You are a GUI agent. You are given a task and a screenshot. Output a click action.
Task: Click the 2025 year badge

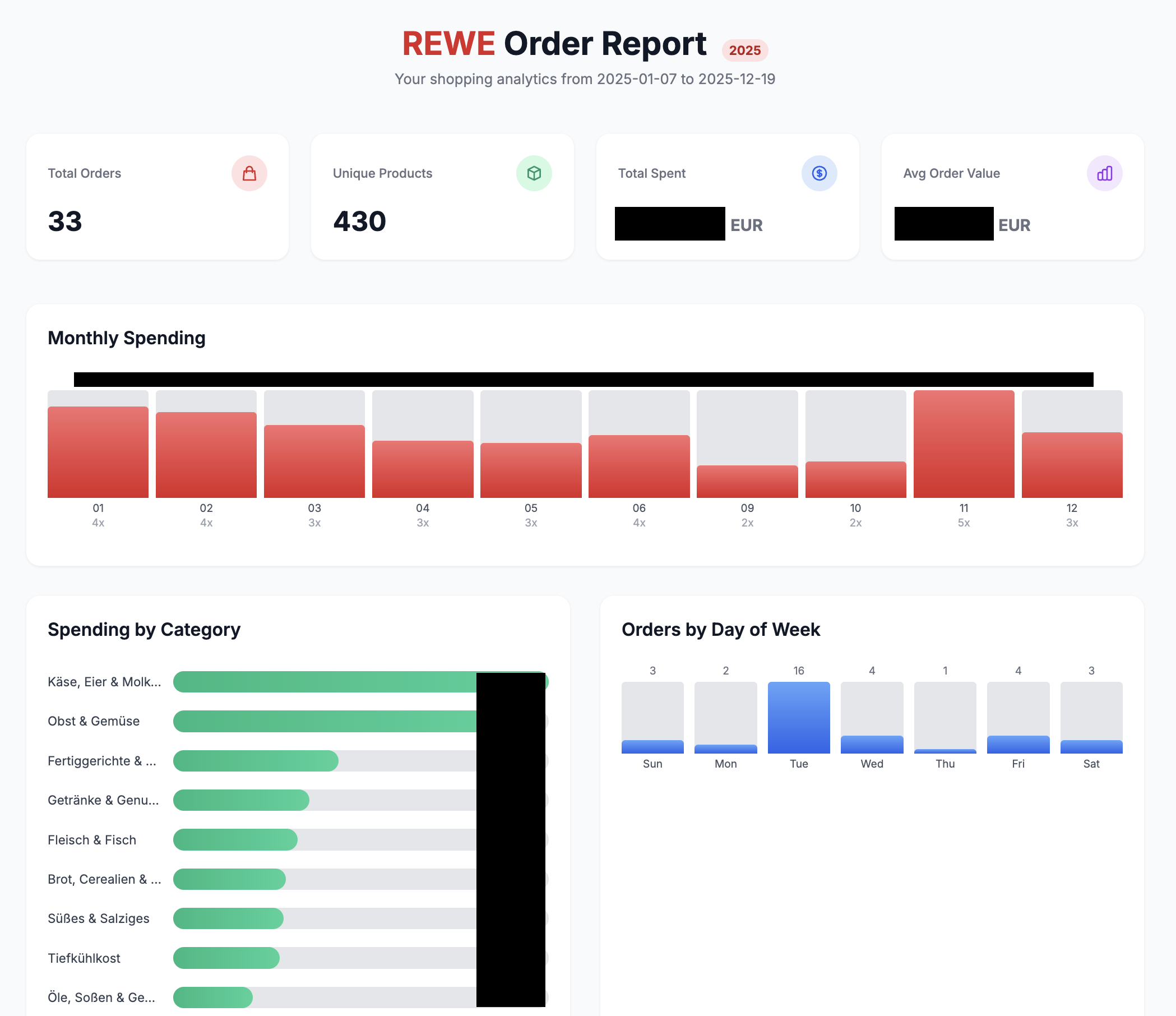coord(744,50)
